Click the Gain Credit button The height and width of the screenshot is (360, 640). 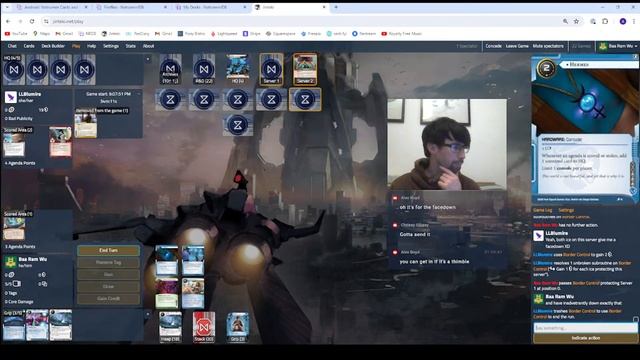coord(108,299)
